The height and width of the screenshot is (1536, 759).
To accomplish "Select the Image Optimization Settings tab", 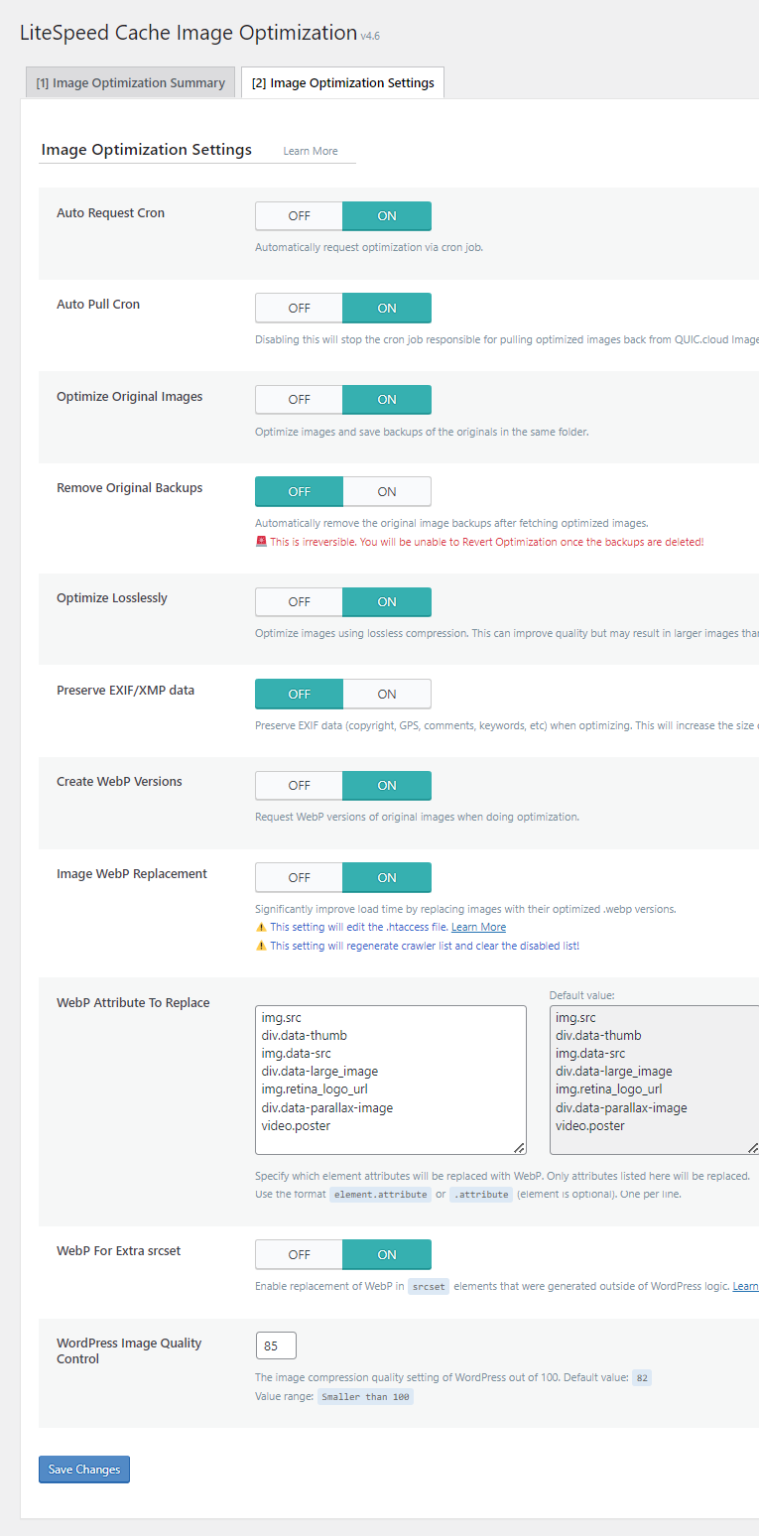I will pos(342,82).
